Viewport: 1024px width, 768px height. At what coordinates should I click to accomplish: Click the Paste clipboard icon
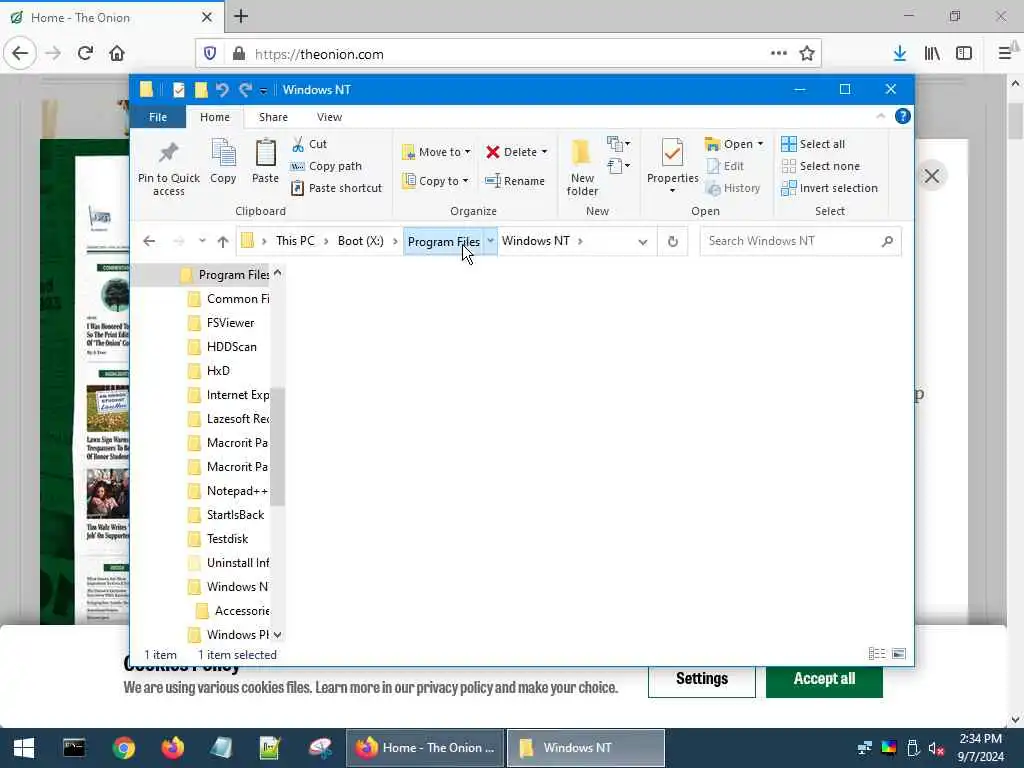[265, 153]
